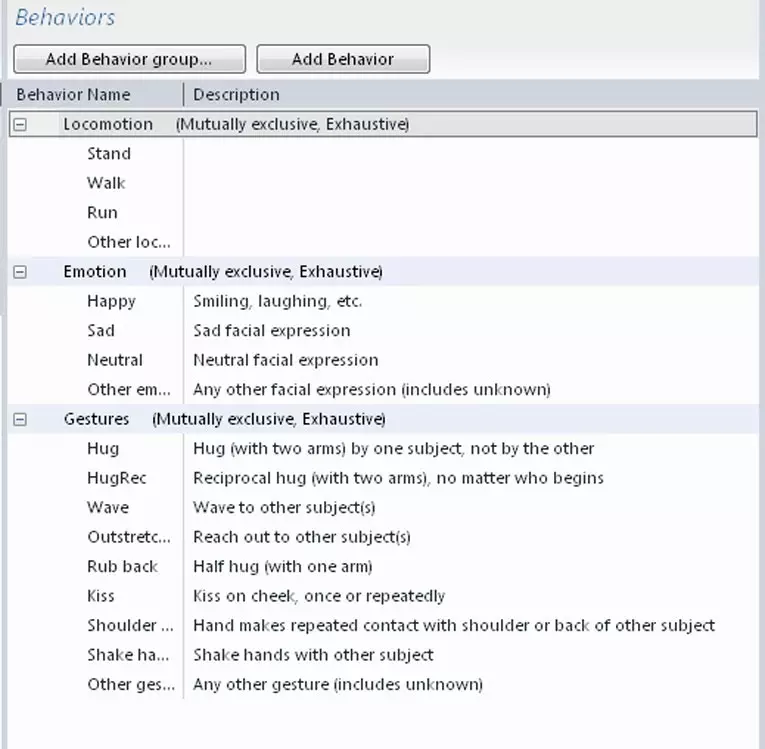Click the Add Behavior button

click(343, 59)
